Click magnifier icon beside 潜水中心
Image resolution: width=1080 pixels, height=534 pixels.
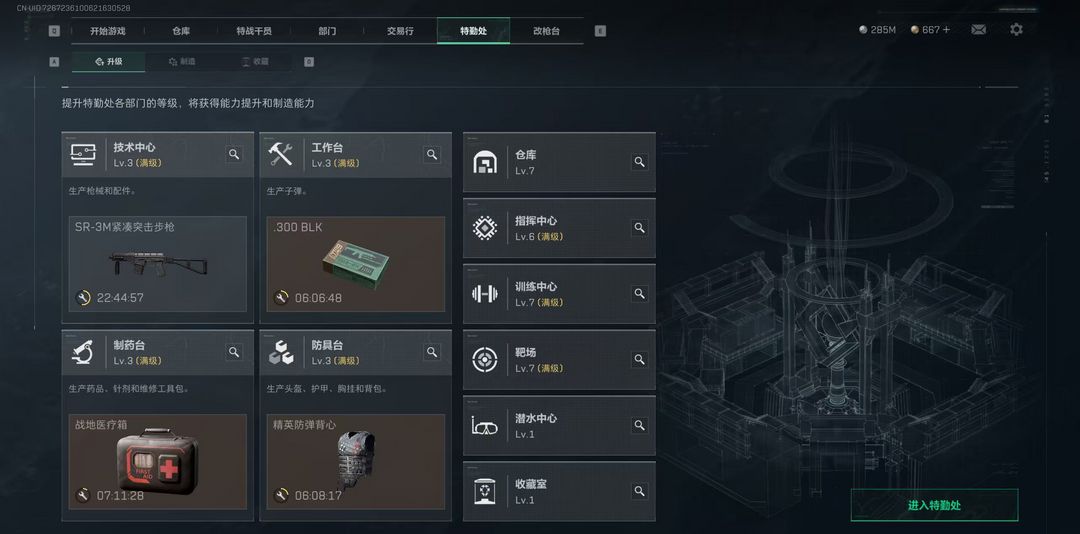tap(639, 425)
